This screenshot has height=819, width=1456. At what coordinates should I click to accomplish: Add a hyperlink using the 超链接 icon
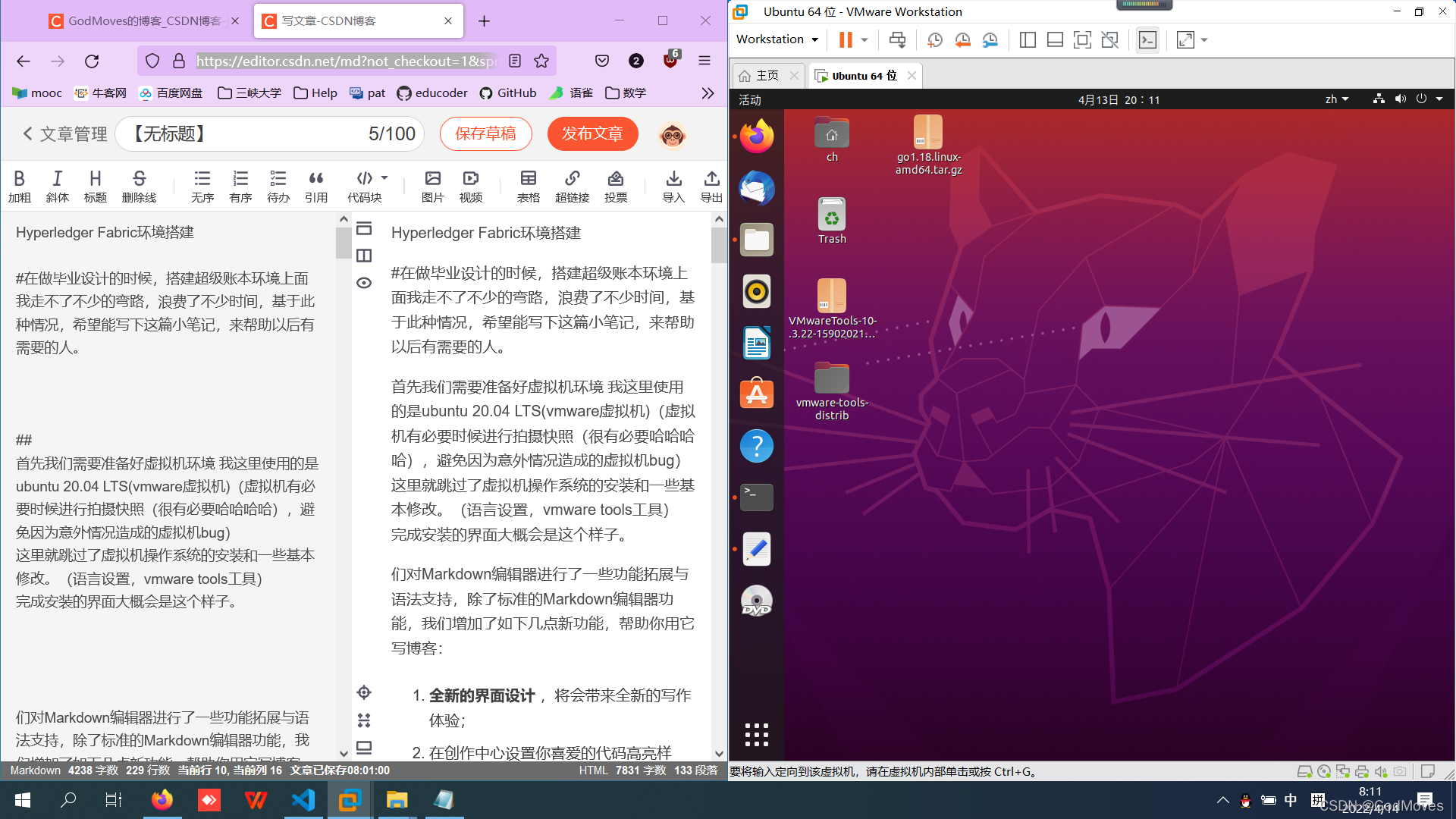[x=573, y=184]
